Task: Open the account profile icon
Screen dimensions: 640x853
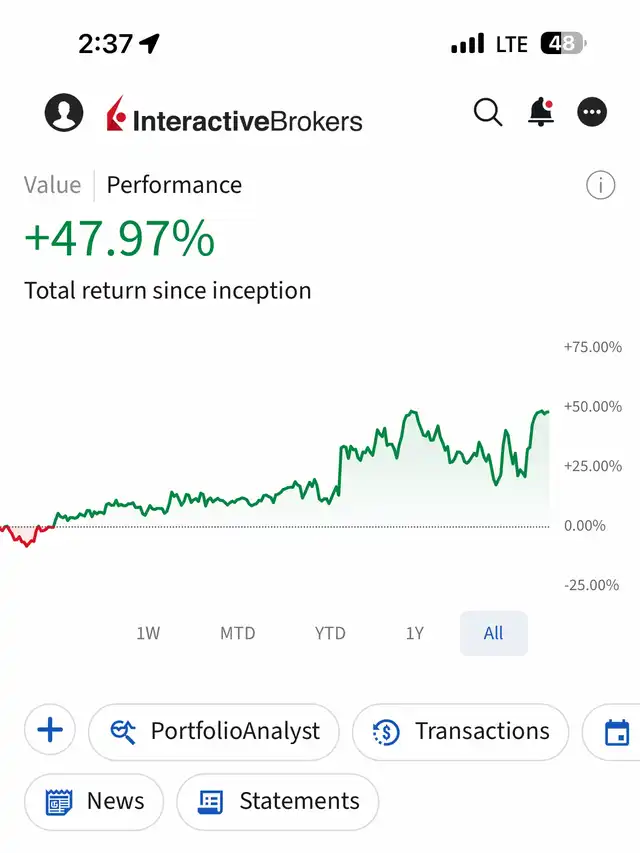Action: [x=64, y=113]
